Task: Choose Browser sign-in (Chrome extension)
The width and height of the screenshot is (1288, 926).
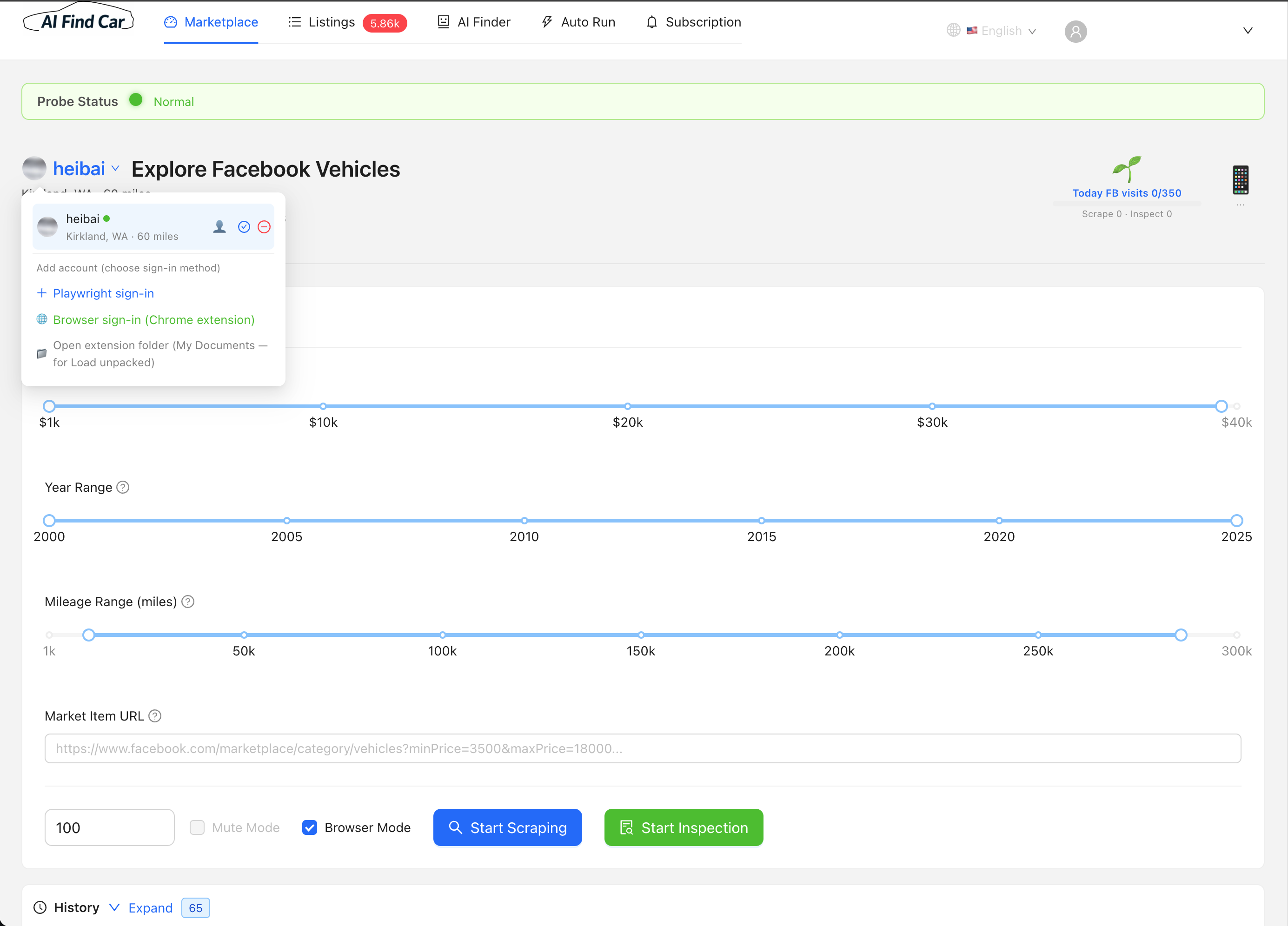Action: (x=146, y=320)
